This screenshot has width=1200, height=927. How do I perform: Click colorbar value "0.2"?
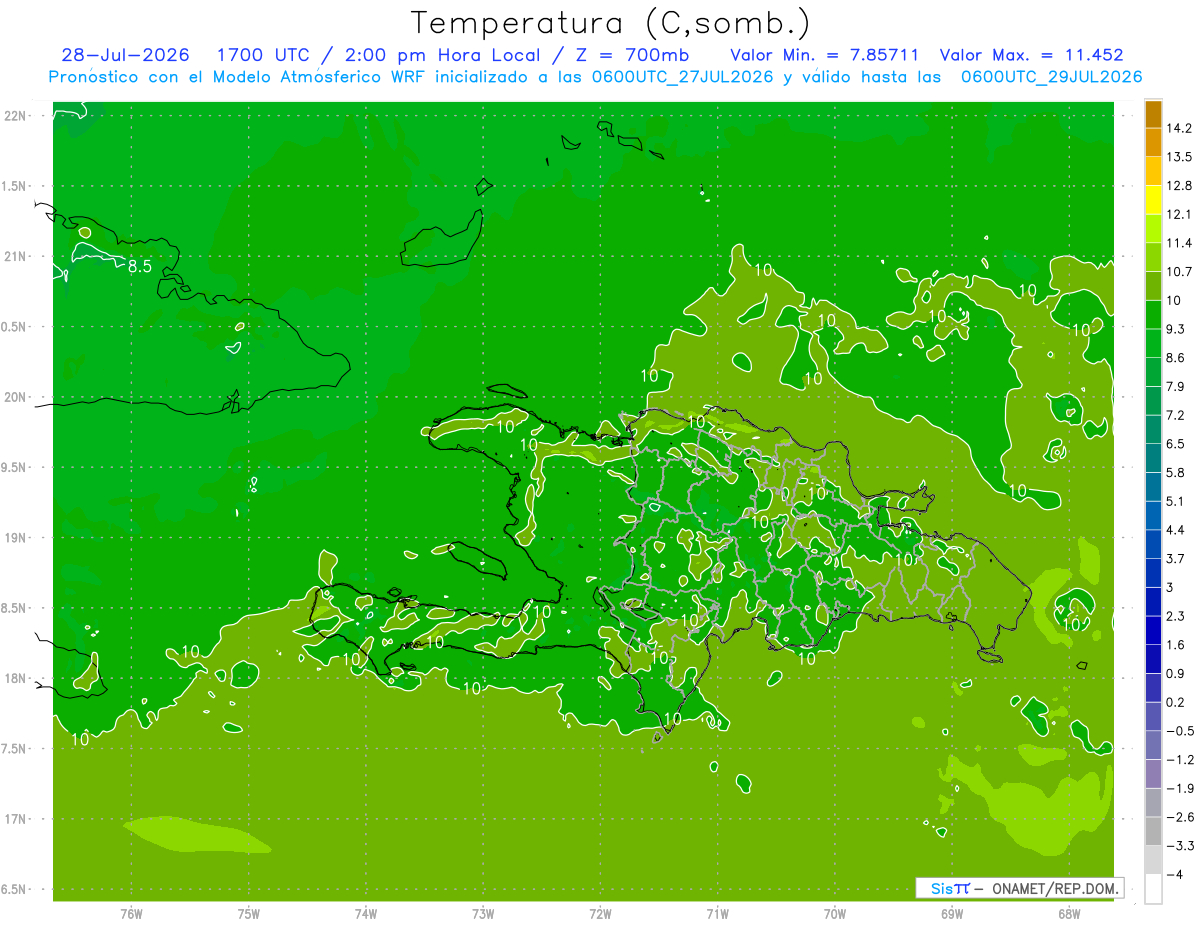click(1175, 702)
